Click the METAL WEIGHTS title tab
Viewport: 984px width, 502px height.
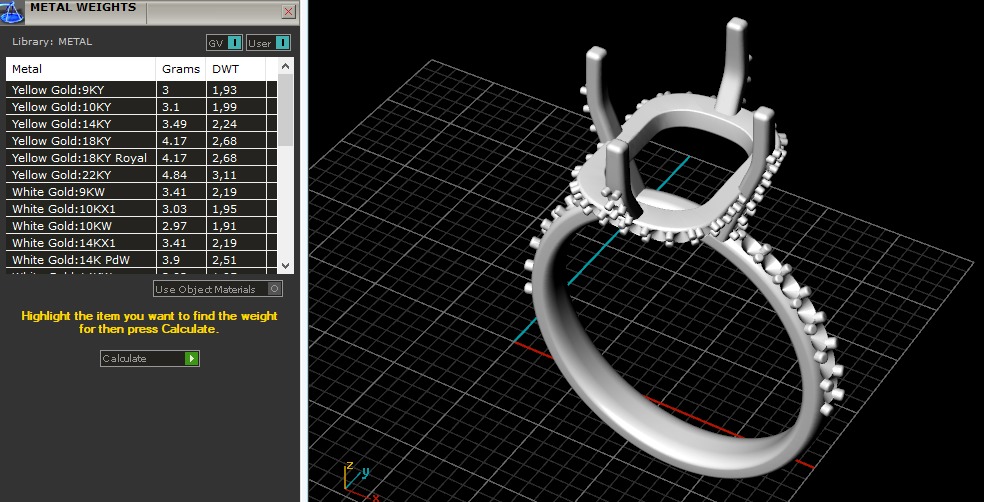(x=83, y=9)
